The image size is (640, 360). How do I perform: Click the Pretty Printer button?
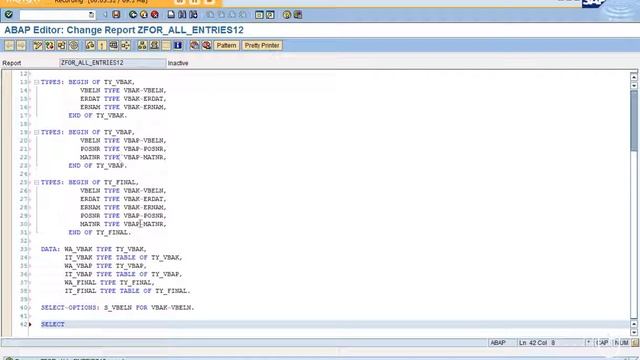coord(262,45)
